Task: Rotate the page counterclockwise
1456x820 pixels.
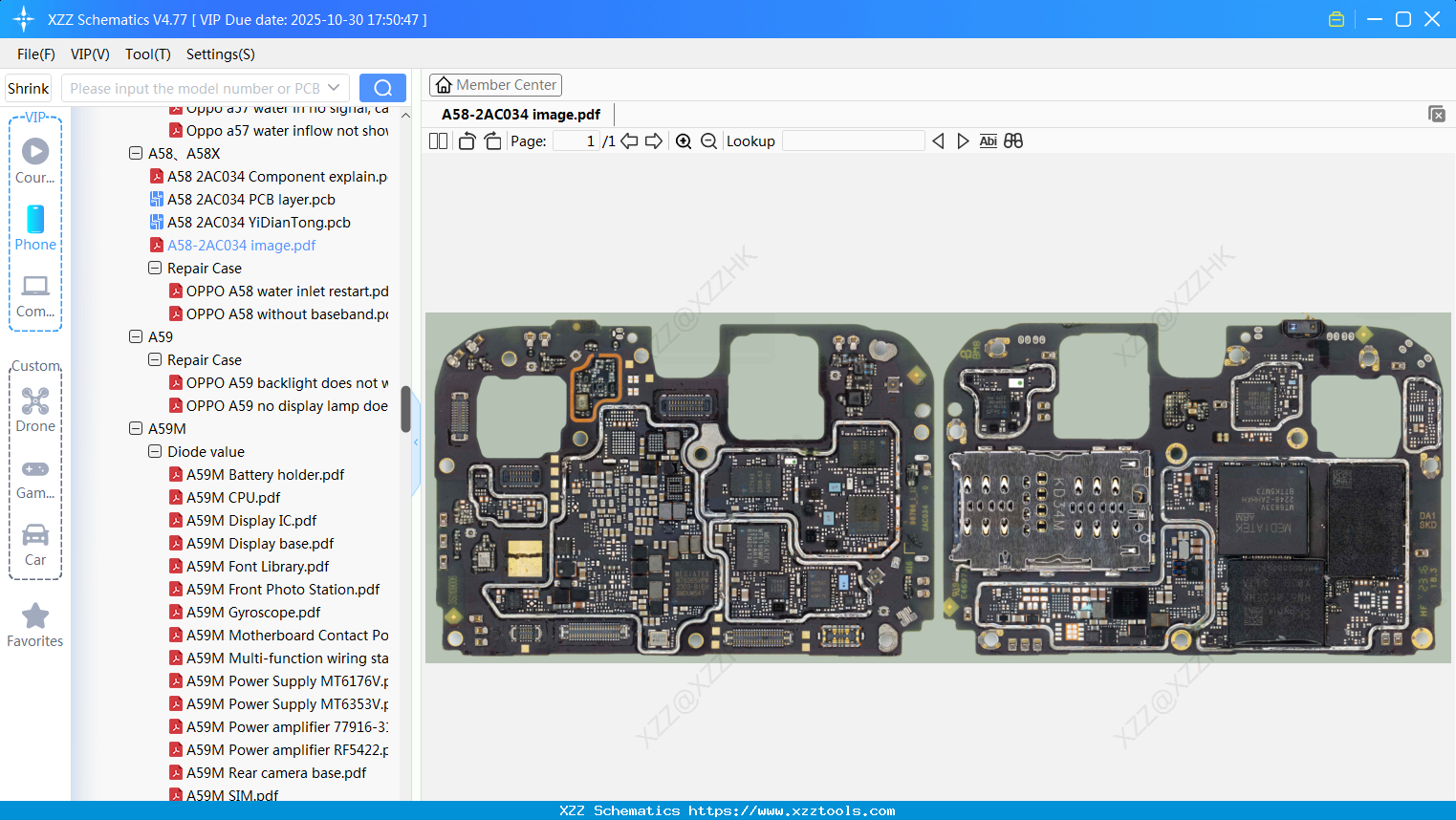Action: 467,141
